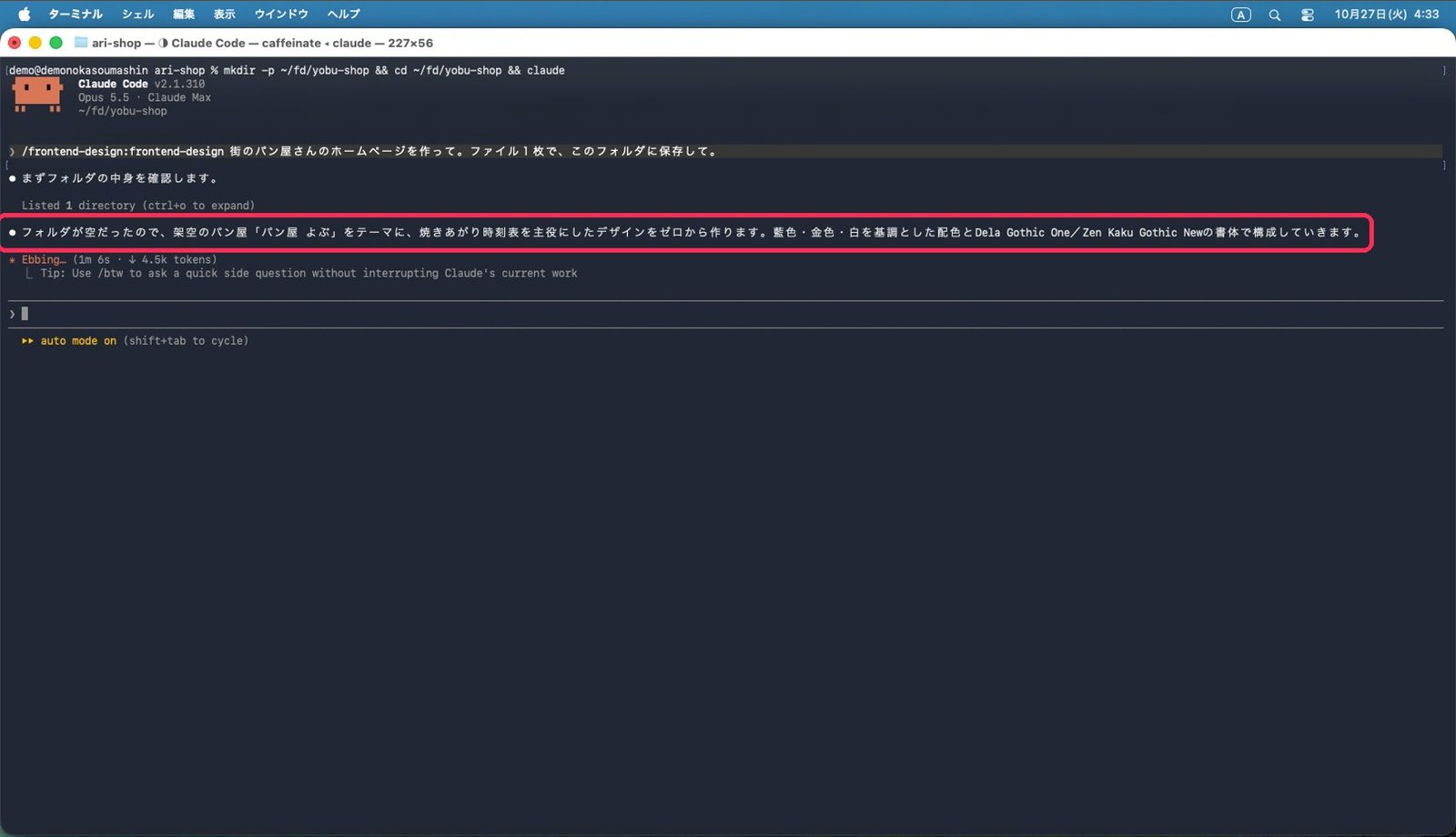
Task: Open Control Center icon
Action: tap(1308, 15)
